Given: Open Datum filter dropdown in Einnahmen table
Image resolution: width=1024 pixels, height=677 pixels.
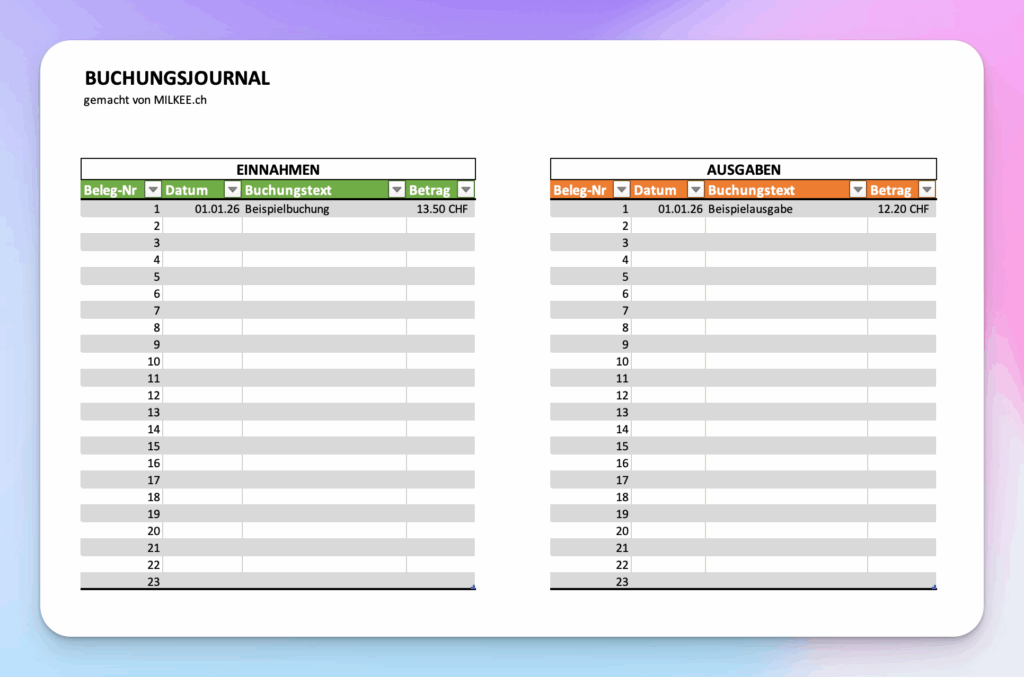Looking at the screenshot, I should pyautogui.click(x=232, y=190).
